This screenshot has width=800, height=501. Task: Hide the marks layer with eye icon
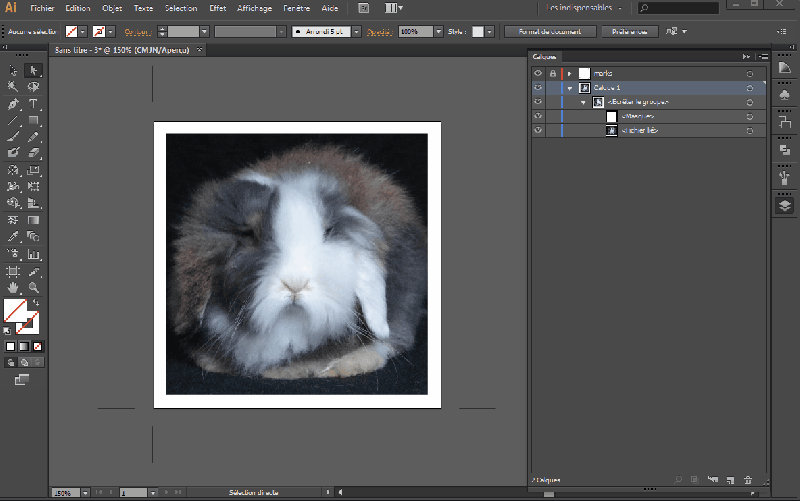538,74
